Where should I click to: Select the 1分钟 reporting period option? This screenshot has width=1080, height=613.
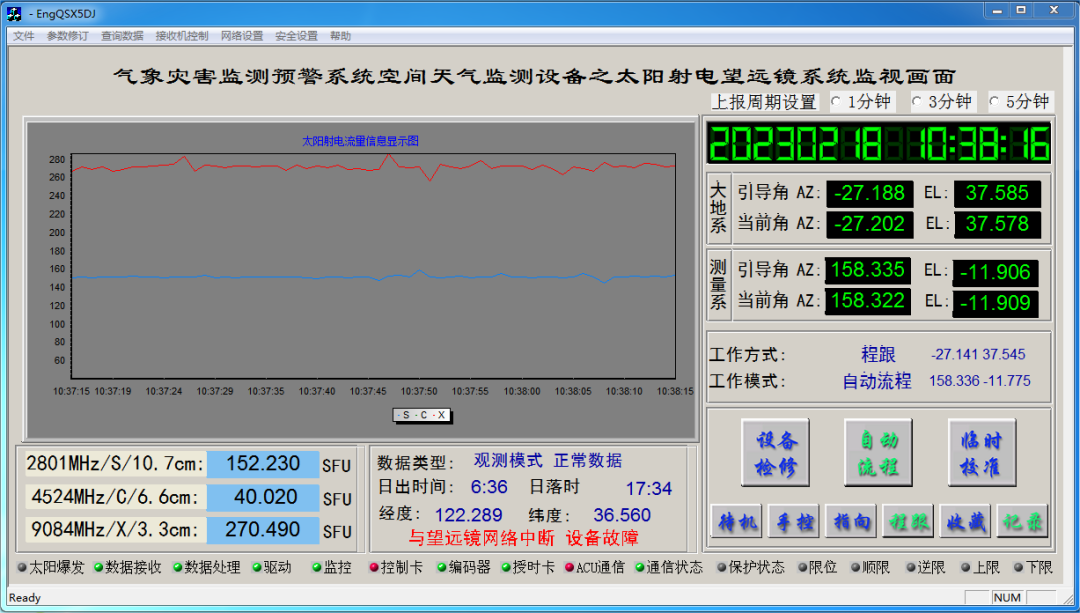(x=836, y=102)
